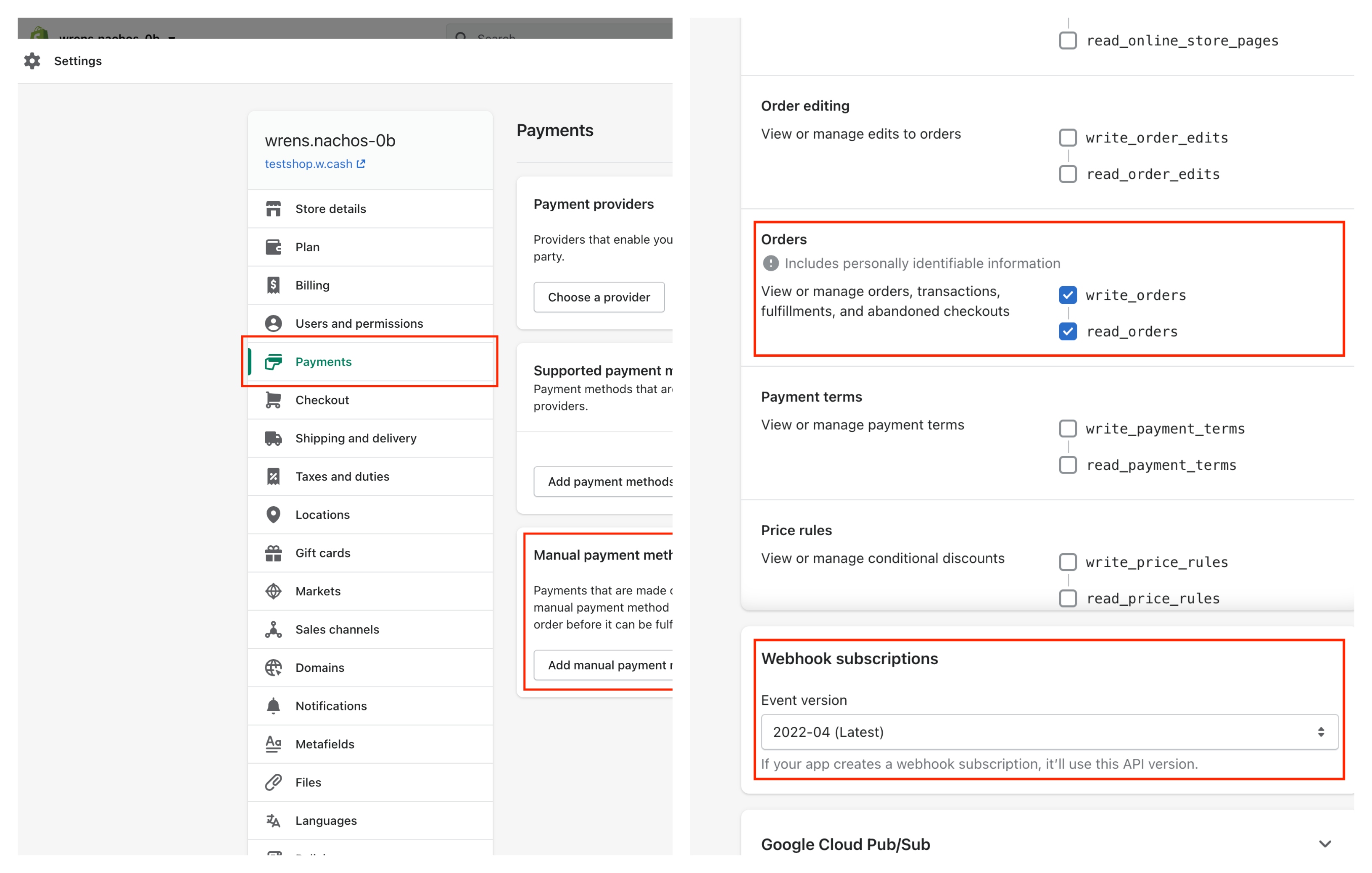Screen dimensions: 1372x873
Task: Click the Gift cards present icon
Action: pyautogui.click(x=274, y=553)
